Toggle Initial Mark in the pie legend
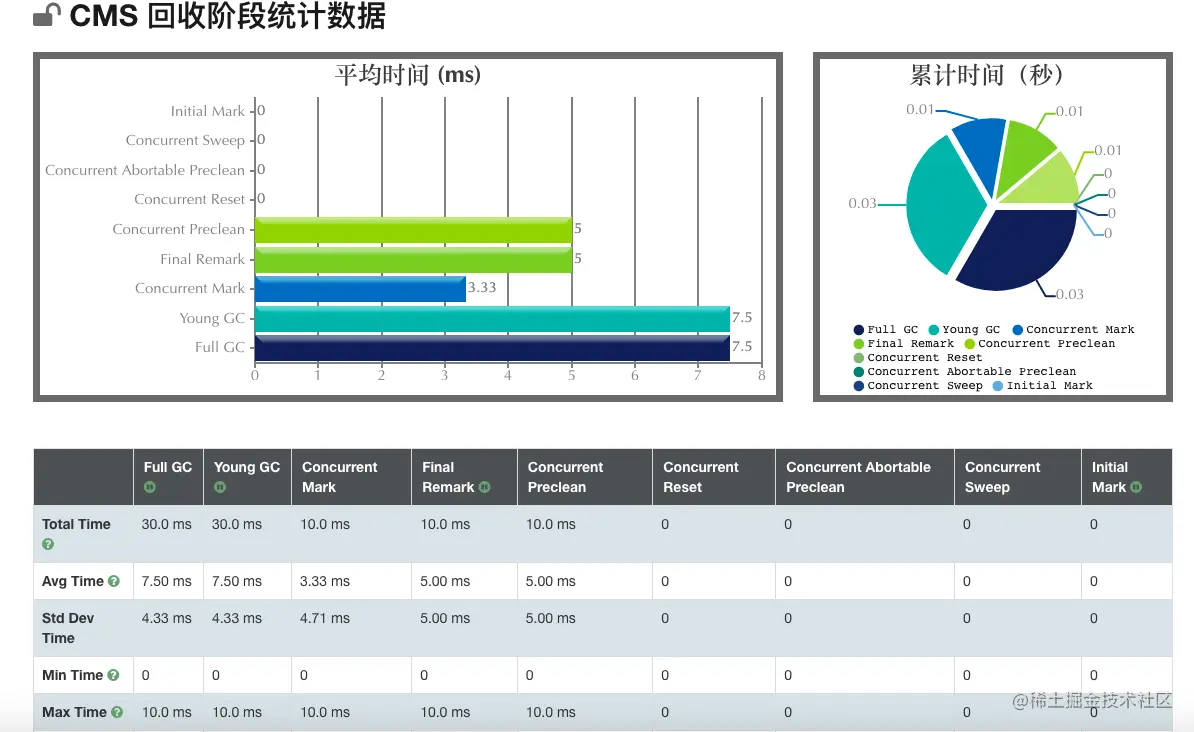 point(1042,385)
